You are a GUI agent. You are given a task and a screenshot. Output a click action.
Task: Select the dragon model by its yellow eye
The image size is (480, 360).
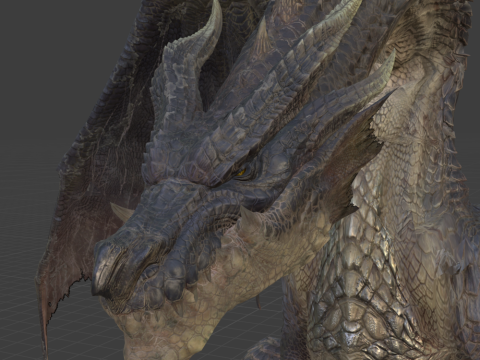[242, 172]
